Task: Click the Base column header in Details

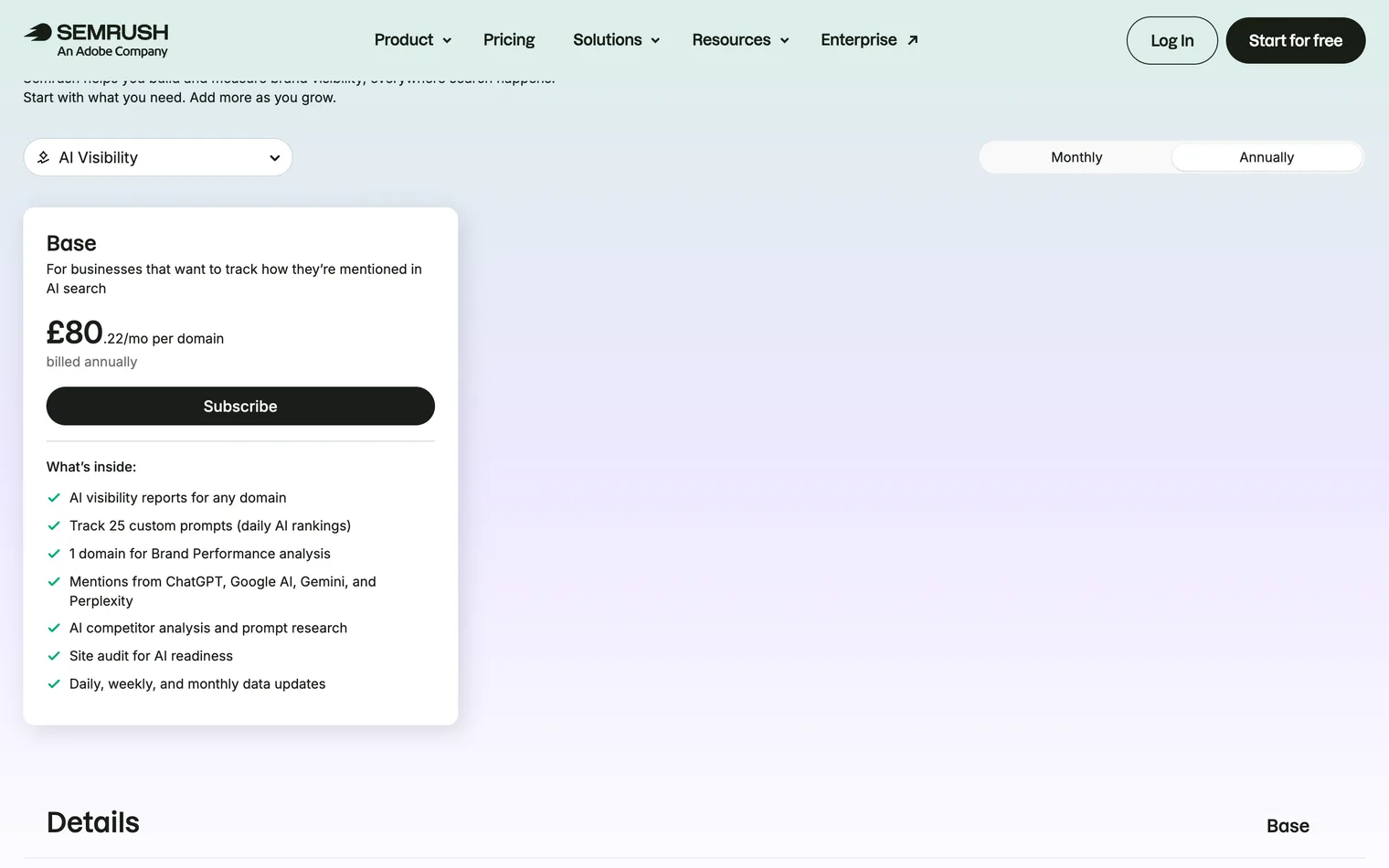Action: [1288, 826]
